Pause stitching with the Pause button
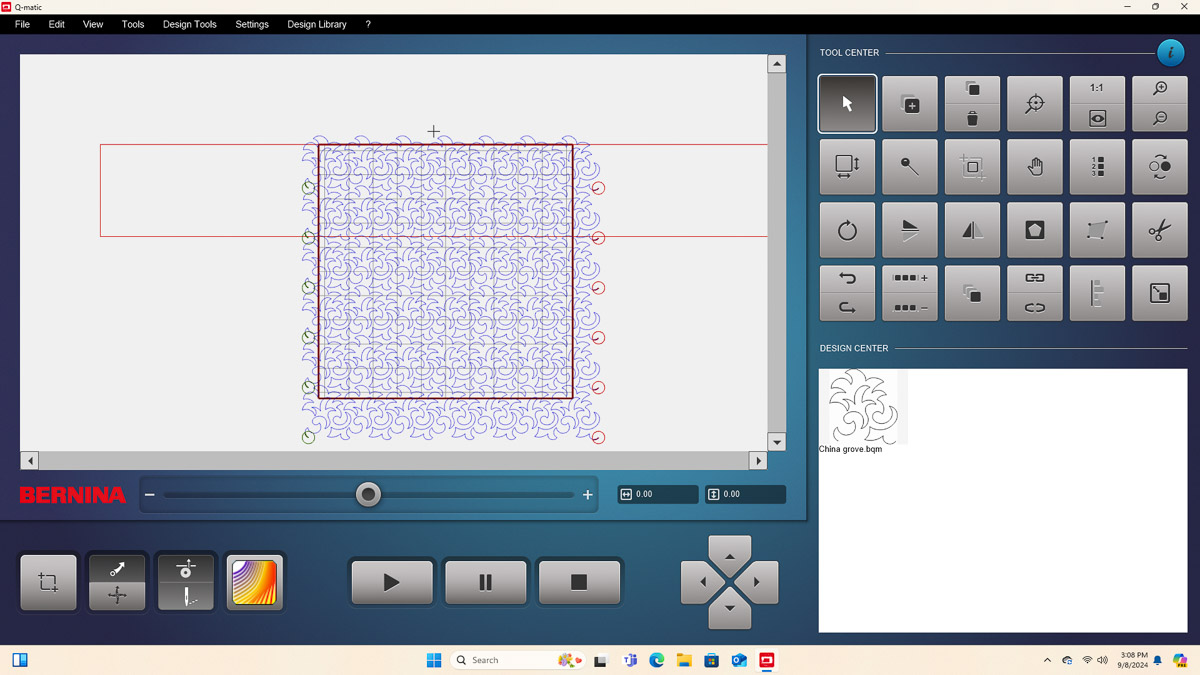1200x675 pixels. click(486, 582)
